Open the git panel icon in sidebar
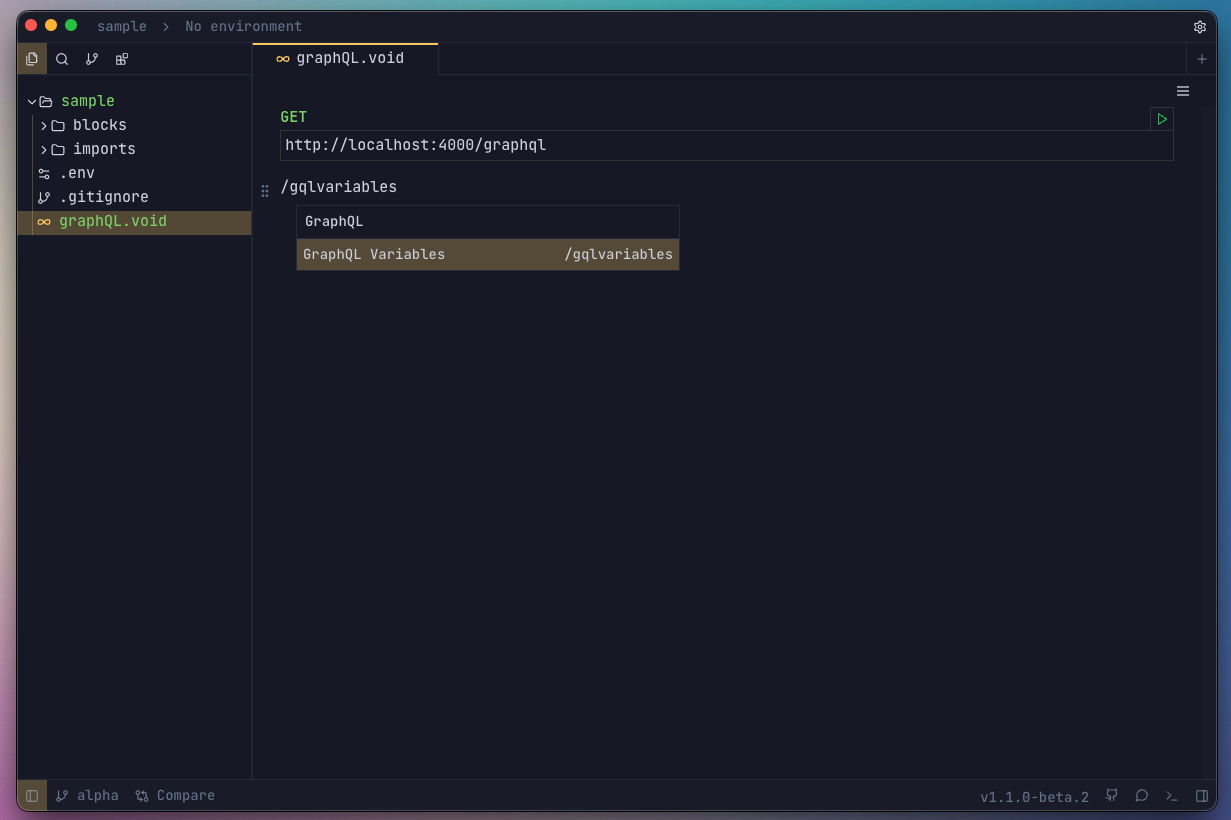Image resolution: width=1231 pixels, height=820 pixels. (91, 58)
